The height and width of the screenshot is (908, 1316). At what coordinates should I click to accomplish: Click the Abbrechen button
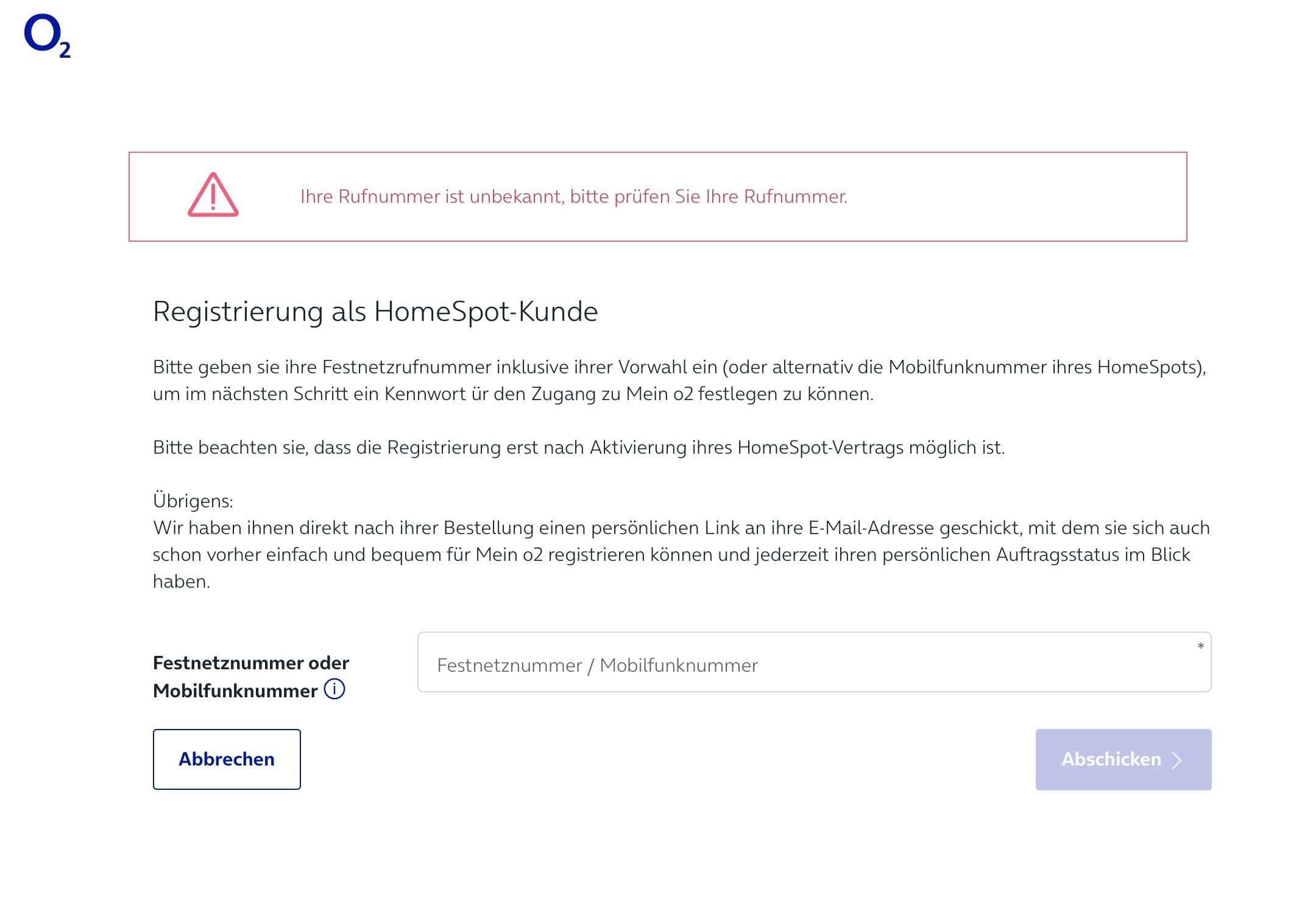click(x=227, y=759)
